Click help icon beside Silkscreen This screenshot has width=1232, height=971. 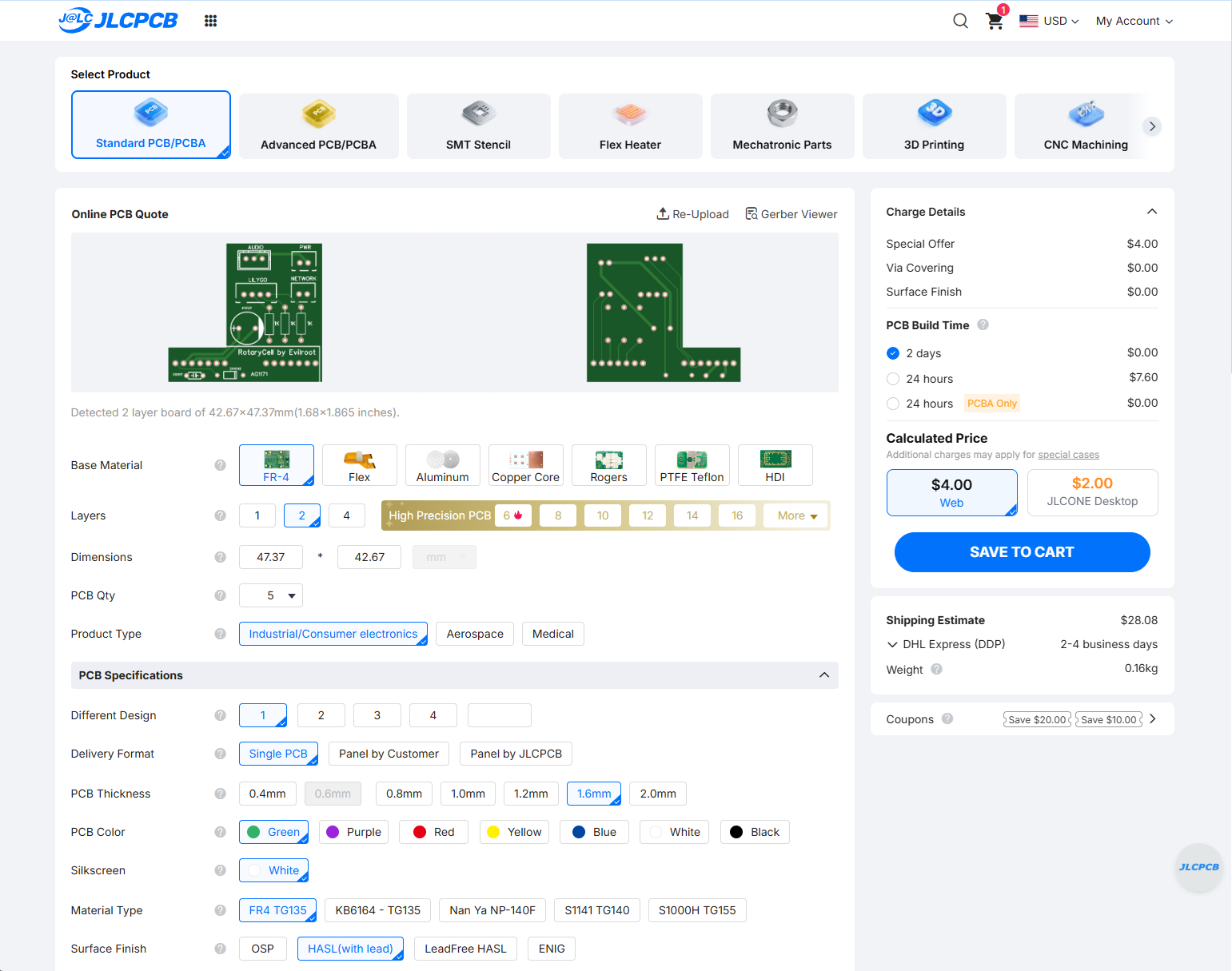(220, 870)
